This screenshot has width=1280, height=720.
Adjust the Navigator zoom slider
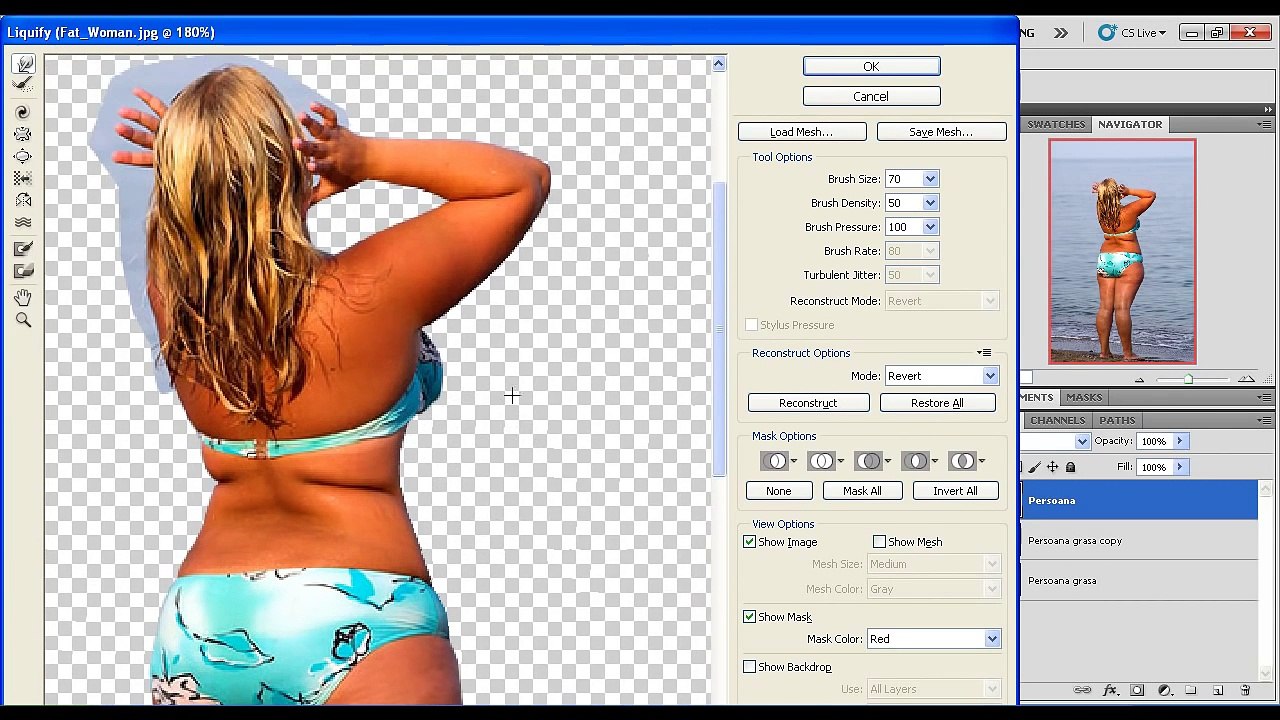[1188, 379]
